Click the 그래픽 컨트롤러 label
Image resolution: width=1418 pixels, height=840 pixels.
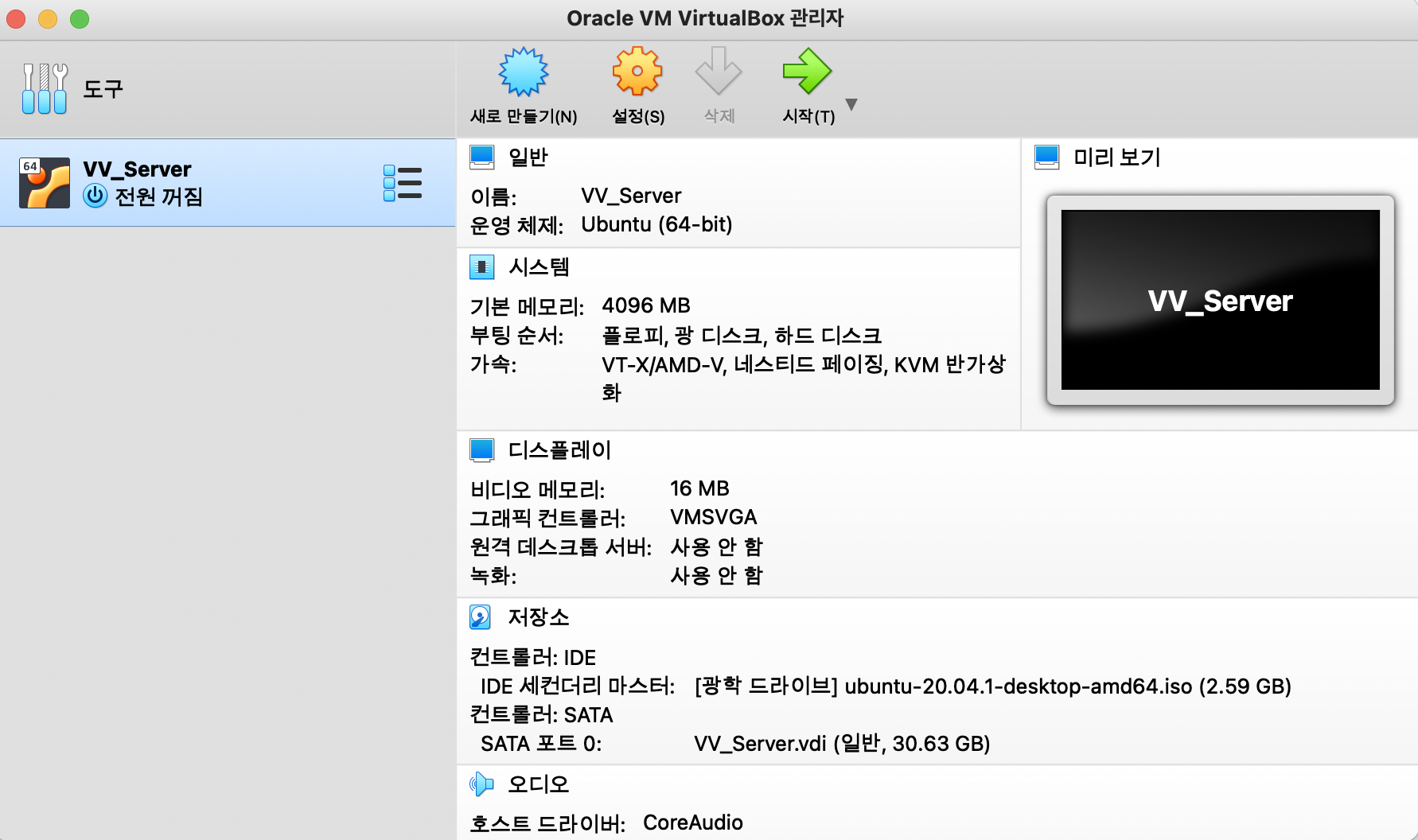[x=547, y=518]
